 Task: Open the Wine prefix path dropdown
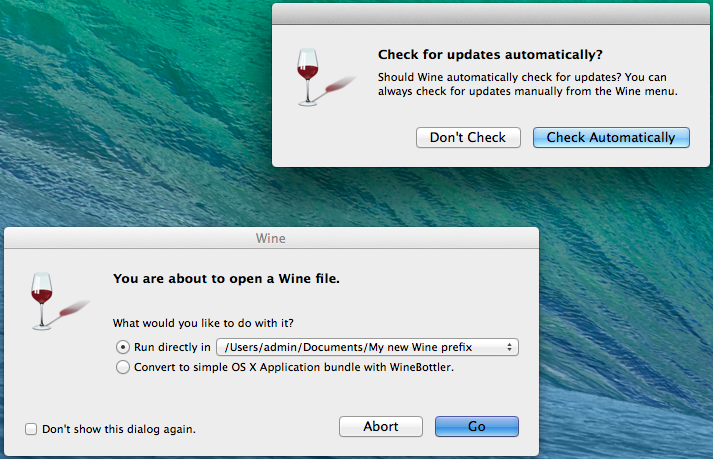coord(367,347)
